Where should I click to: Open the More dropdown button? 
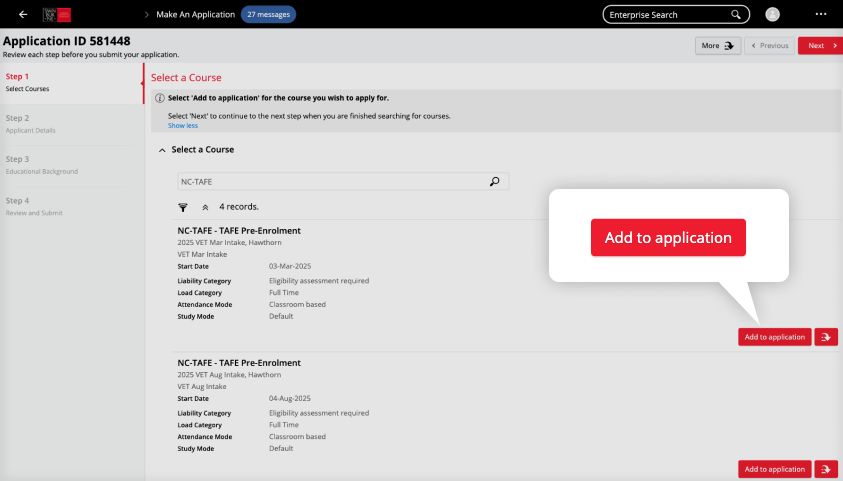pos(718,46)
